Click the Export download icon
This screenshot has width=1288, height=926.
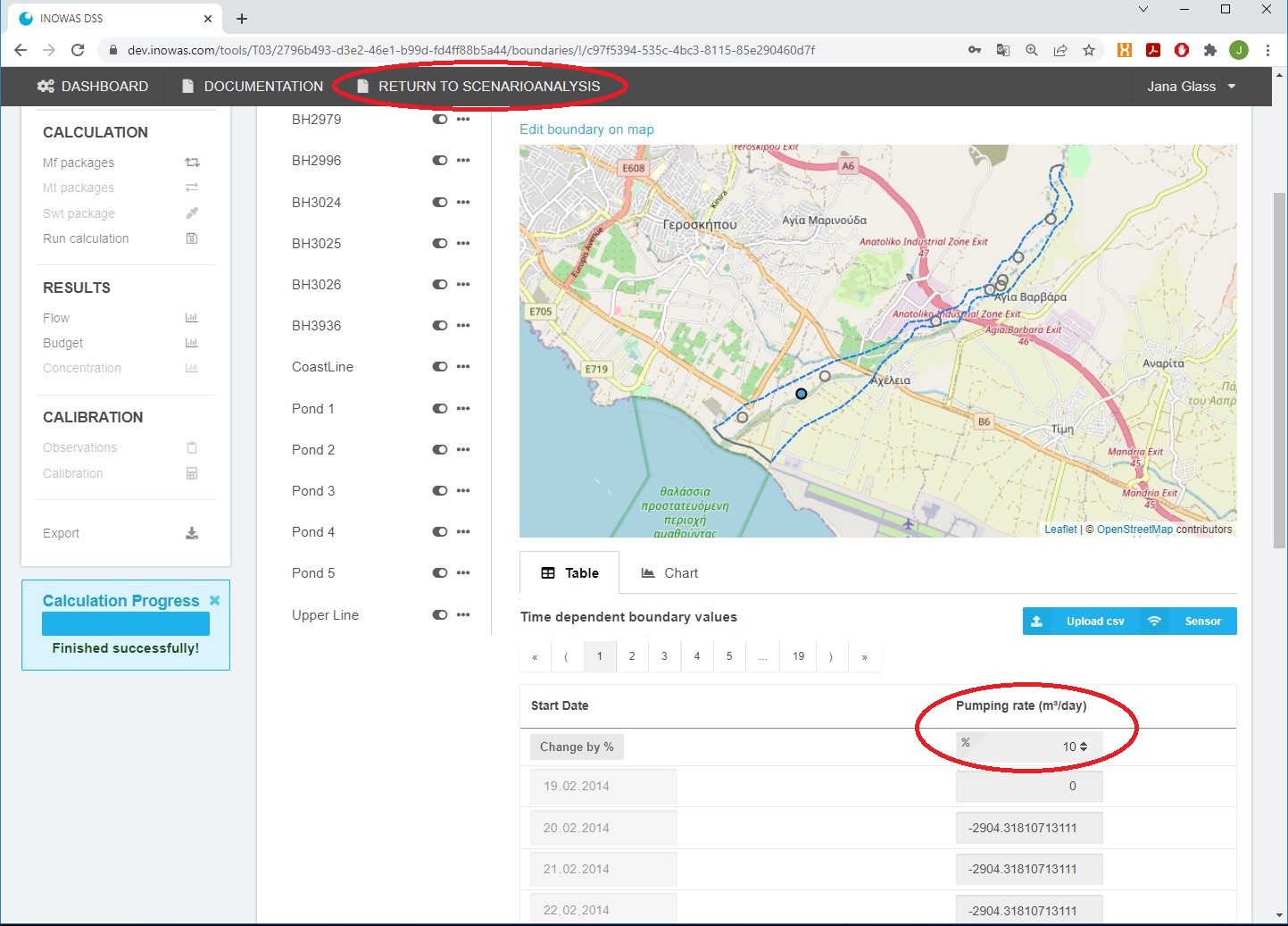192,533
